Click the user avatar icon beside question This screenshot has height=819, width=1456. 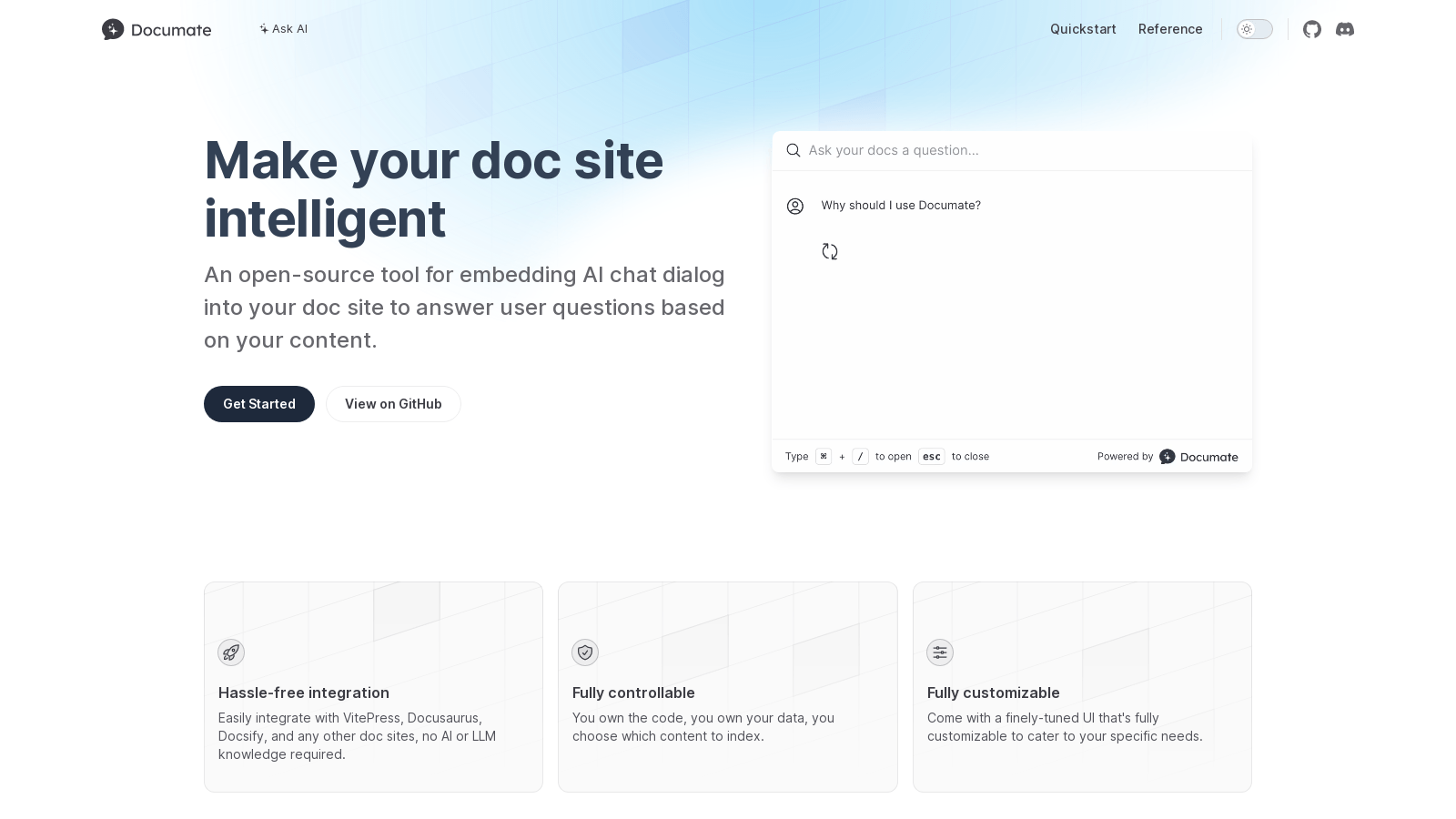pyautogui.click(x=795, y=207)
